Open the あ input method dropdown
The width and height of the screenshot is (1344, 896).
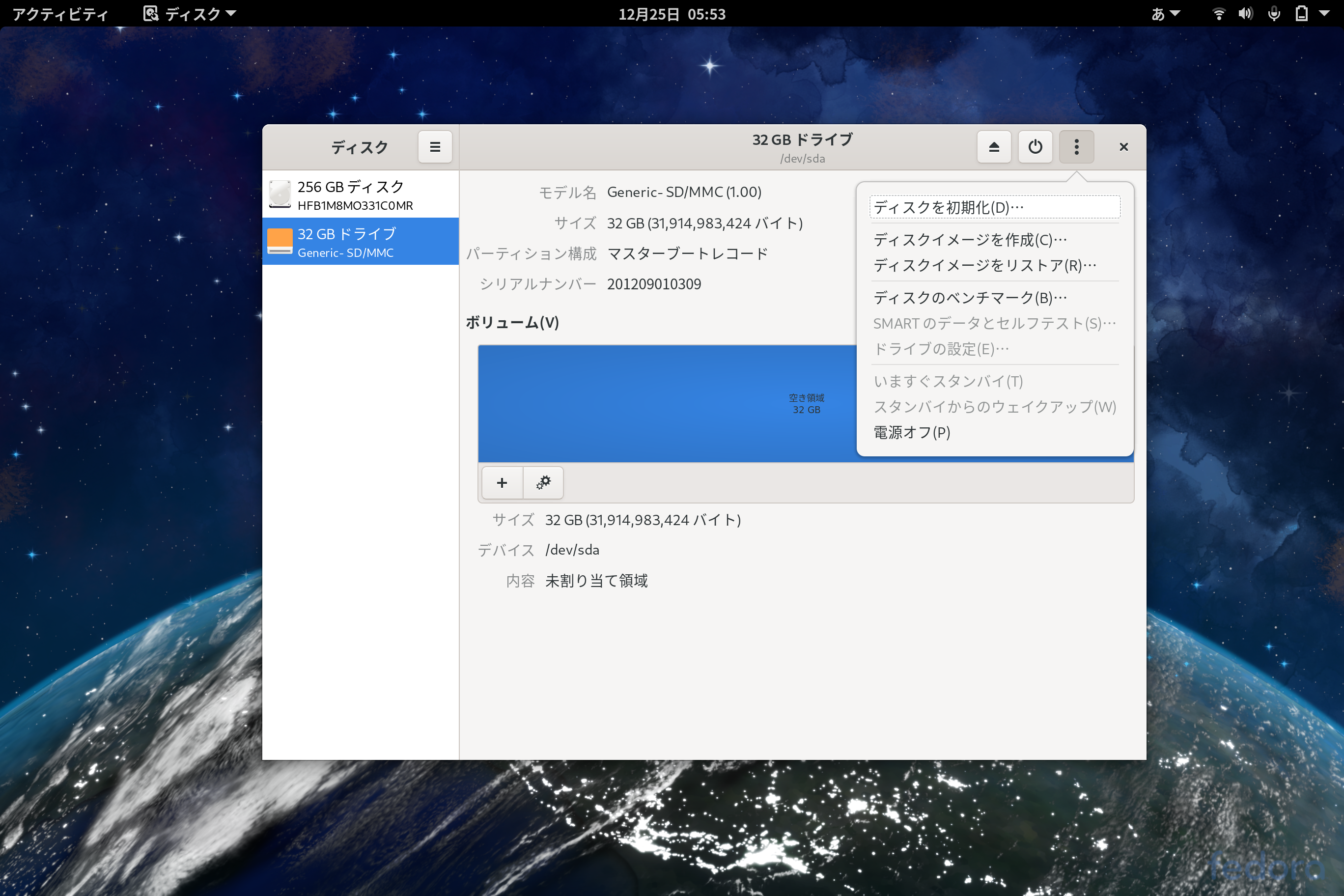[x=1167, y=14]
